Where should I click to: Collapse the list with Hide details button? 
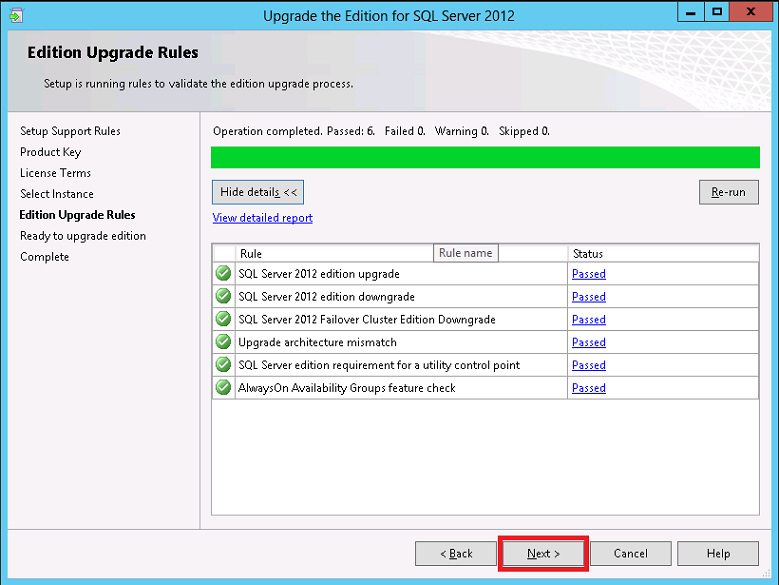[258, 192]
